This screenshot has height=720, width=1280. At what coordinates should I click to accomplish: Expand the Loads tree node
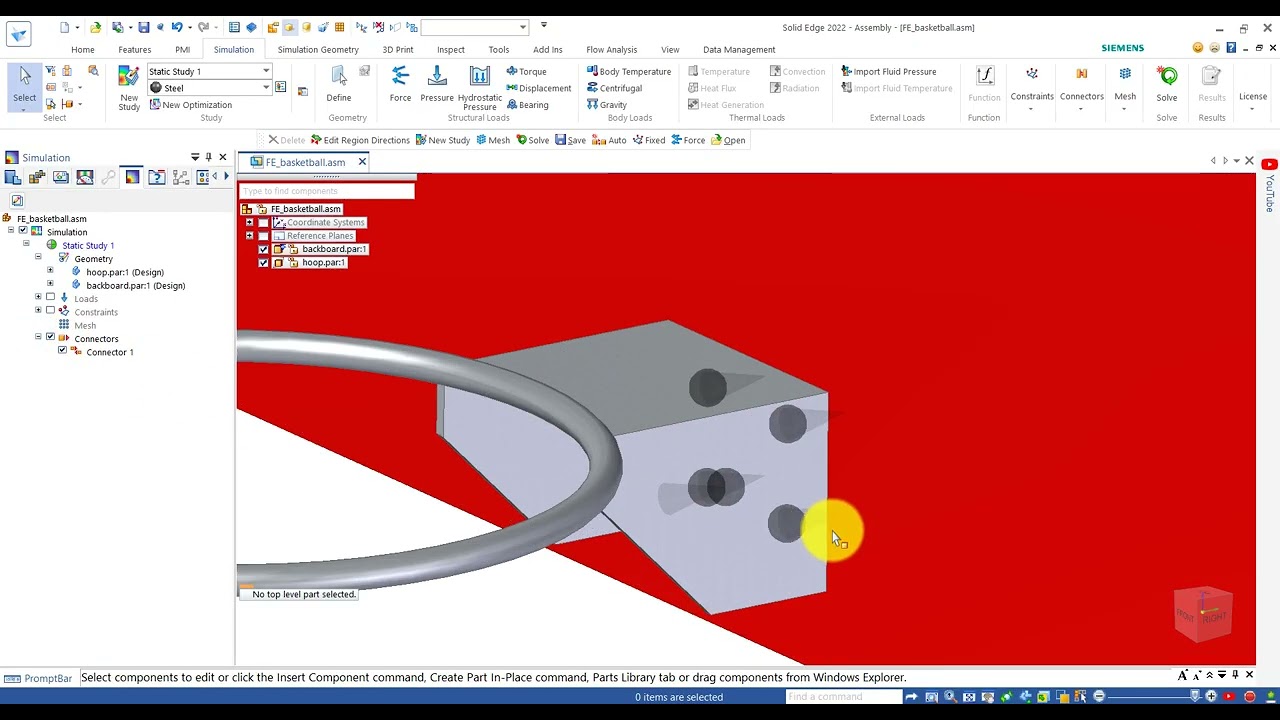point(38,297)
